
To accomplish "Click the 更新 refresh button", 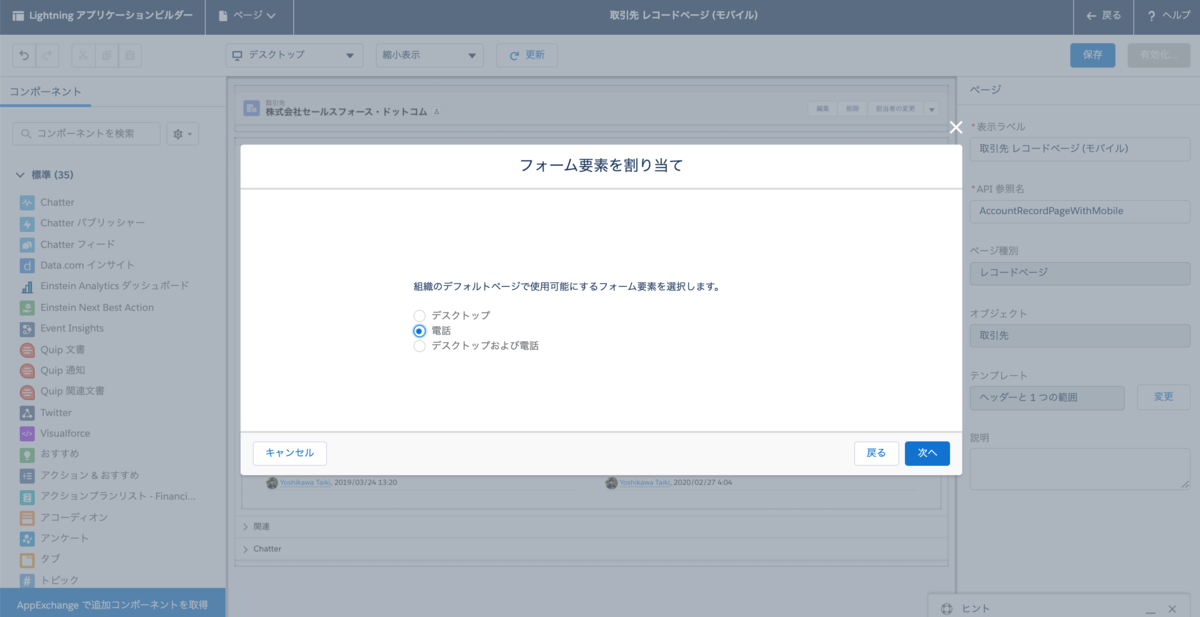I will pyautogui.click(x=527, y=55).
